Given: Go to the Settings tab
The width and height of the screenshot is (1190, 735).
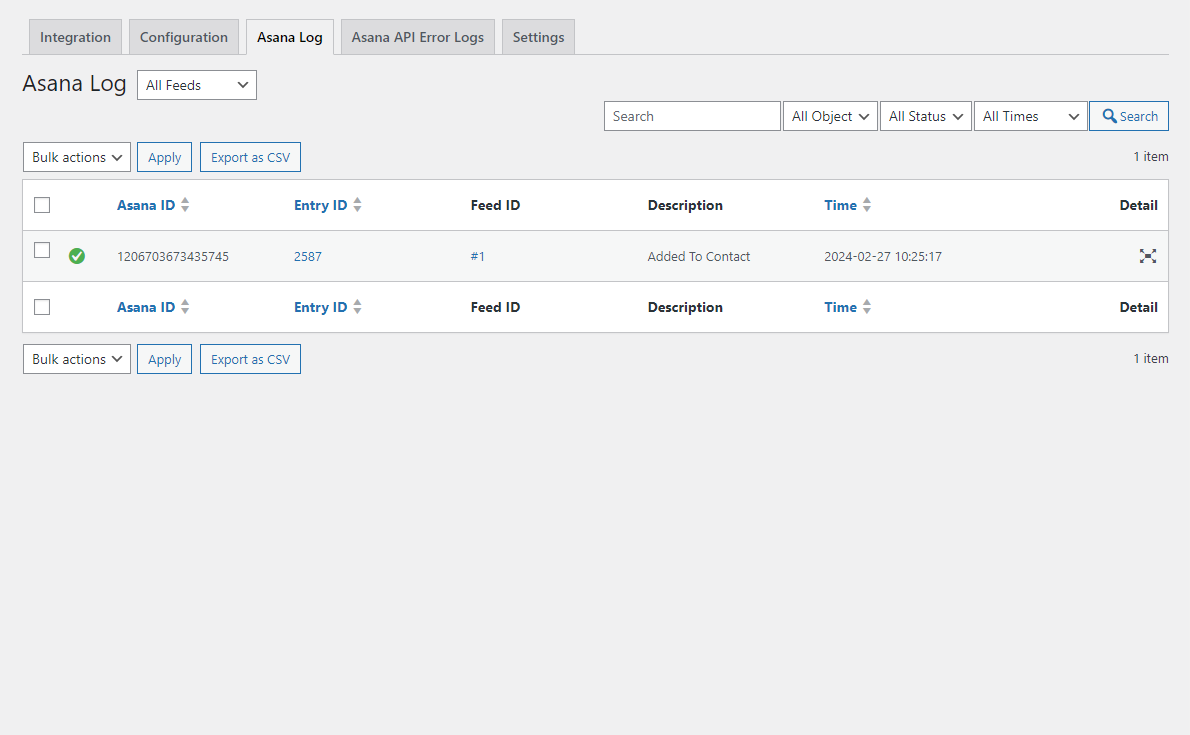Looking at the screenshot, I should (538, 37).
